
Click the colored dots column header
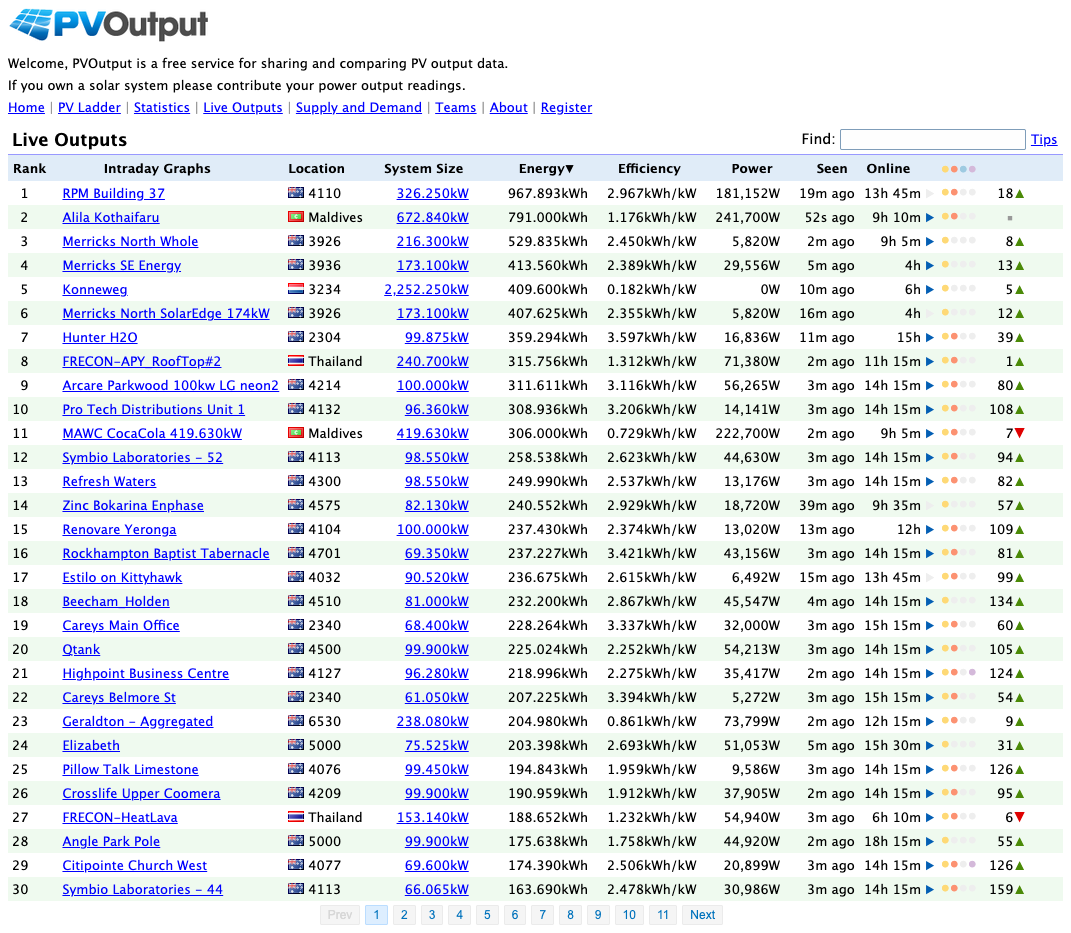point(958,169)
